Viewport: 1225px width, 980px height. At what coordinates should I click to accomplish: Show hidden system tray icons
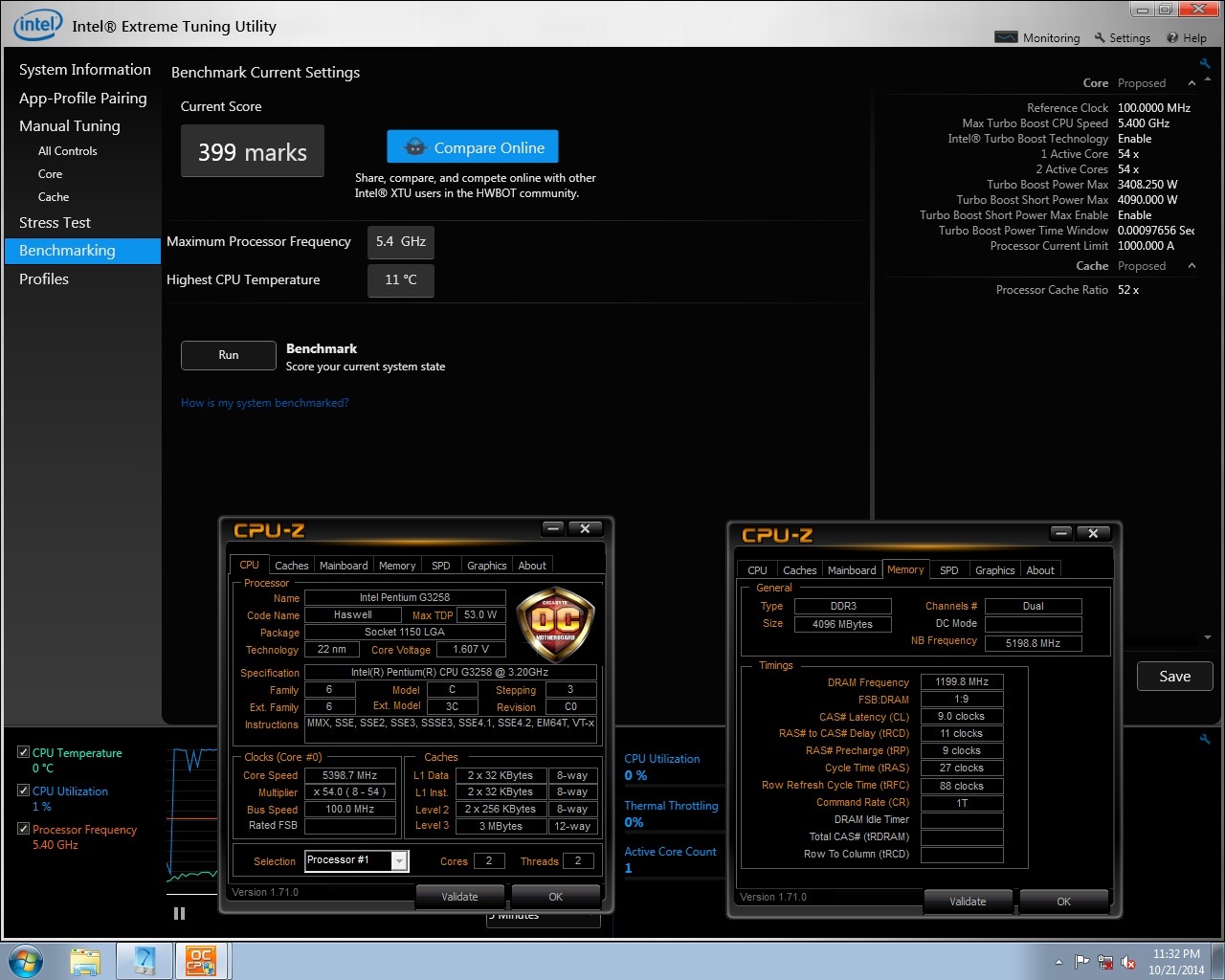[1058, 962]
